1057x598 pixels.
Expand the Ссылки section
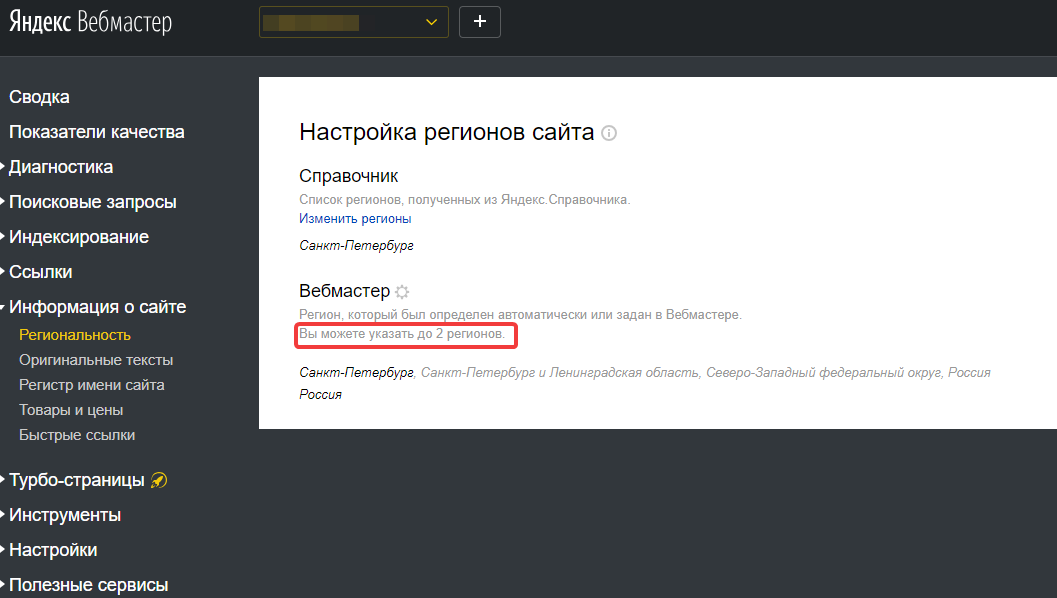[x=40, y=272]
